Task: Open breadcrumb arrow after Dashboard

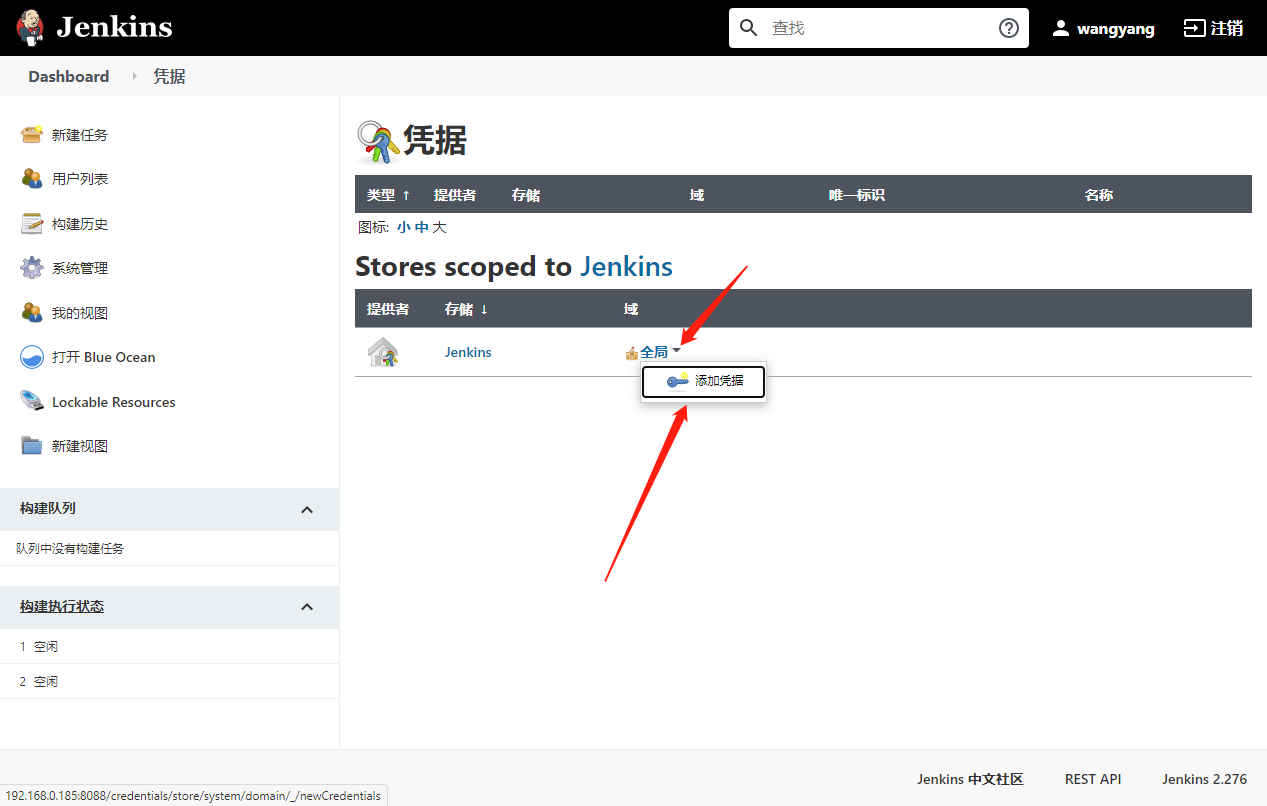Action: [x=134, y=76]
